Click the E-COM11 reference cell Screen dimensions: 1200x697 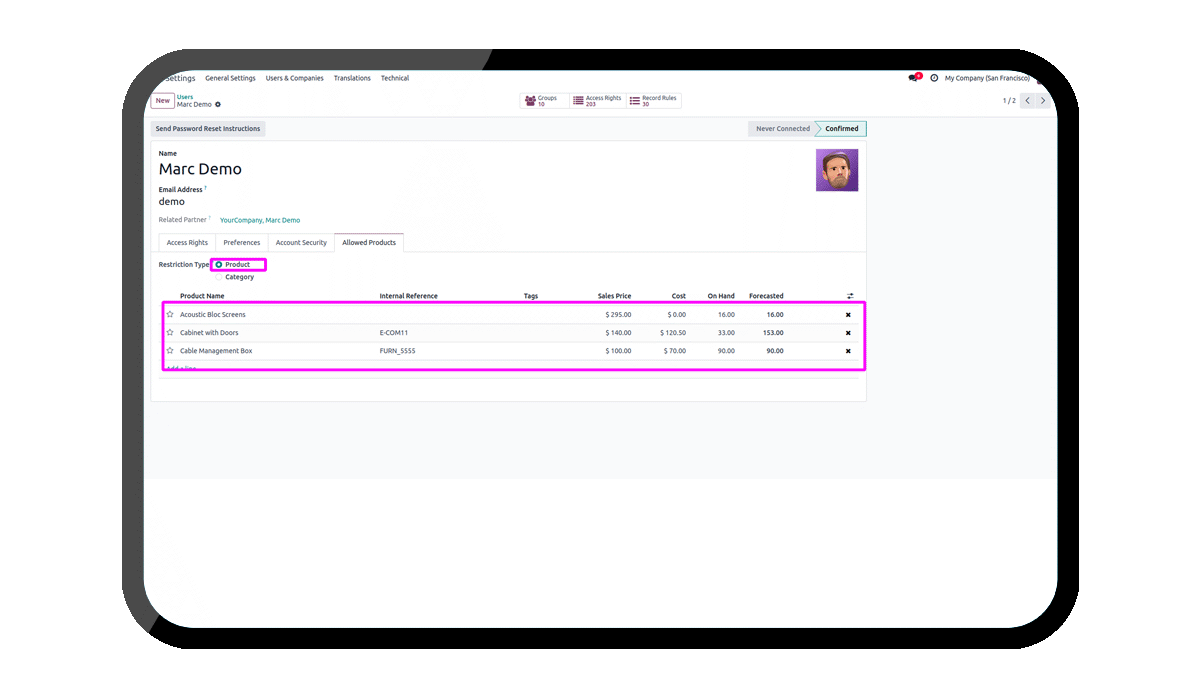394,333
